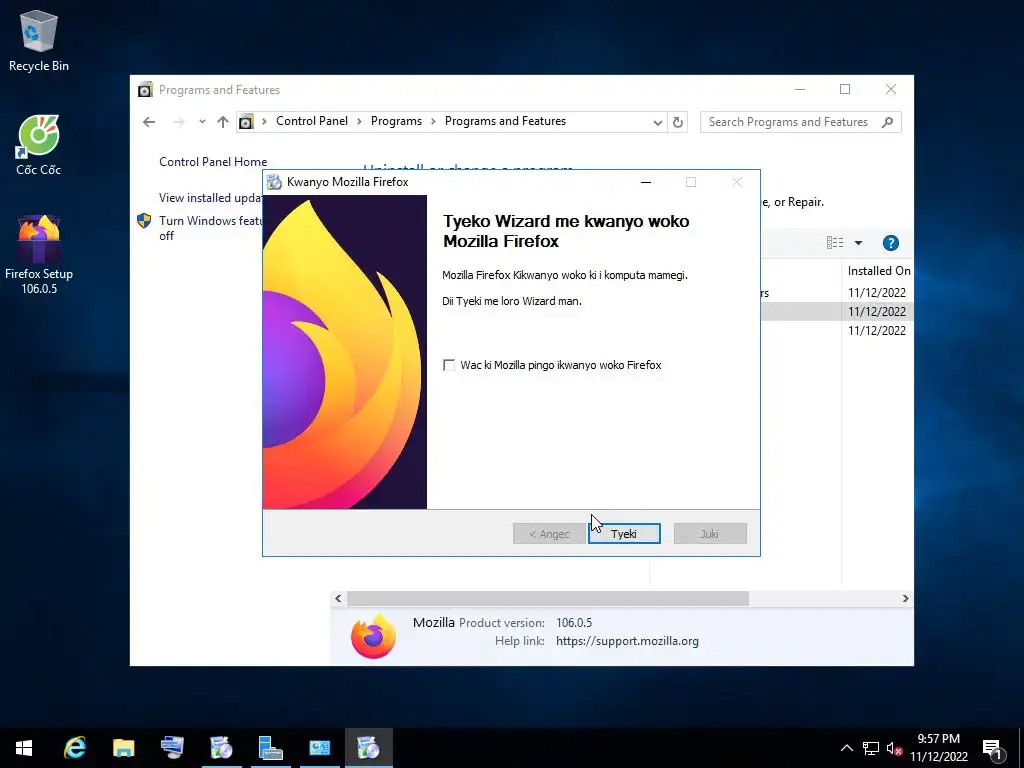Image resolution: width=1024 pixels, height=768 pixels.
Task: Click the right scroll arrow in program list
Action: coord(905,598)
